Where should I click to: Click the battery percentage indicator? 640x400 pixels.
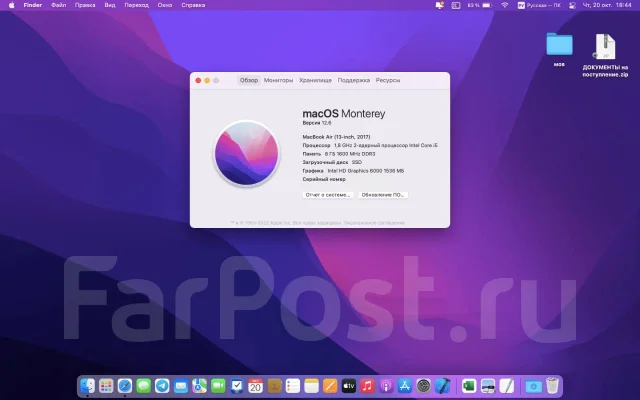[x=480, y=5]
